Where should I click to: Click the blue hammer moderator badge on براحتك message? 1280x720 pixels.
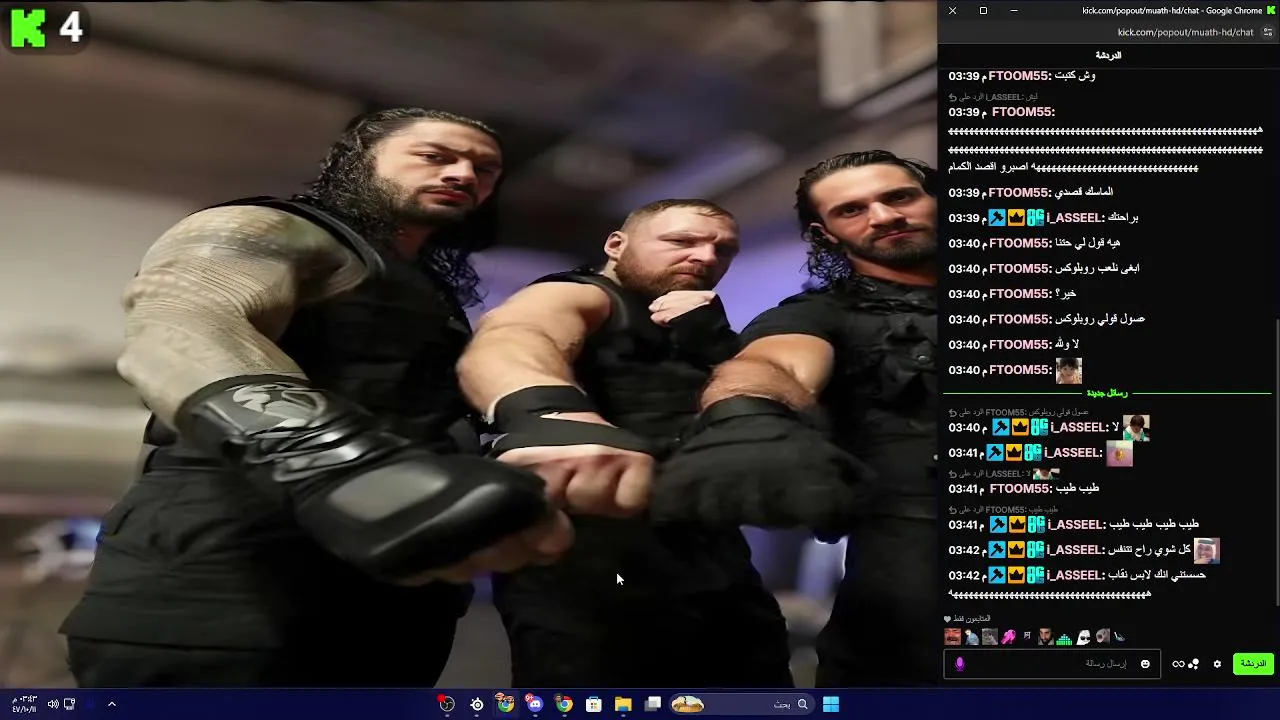(x=997, y=218)
